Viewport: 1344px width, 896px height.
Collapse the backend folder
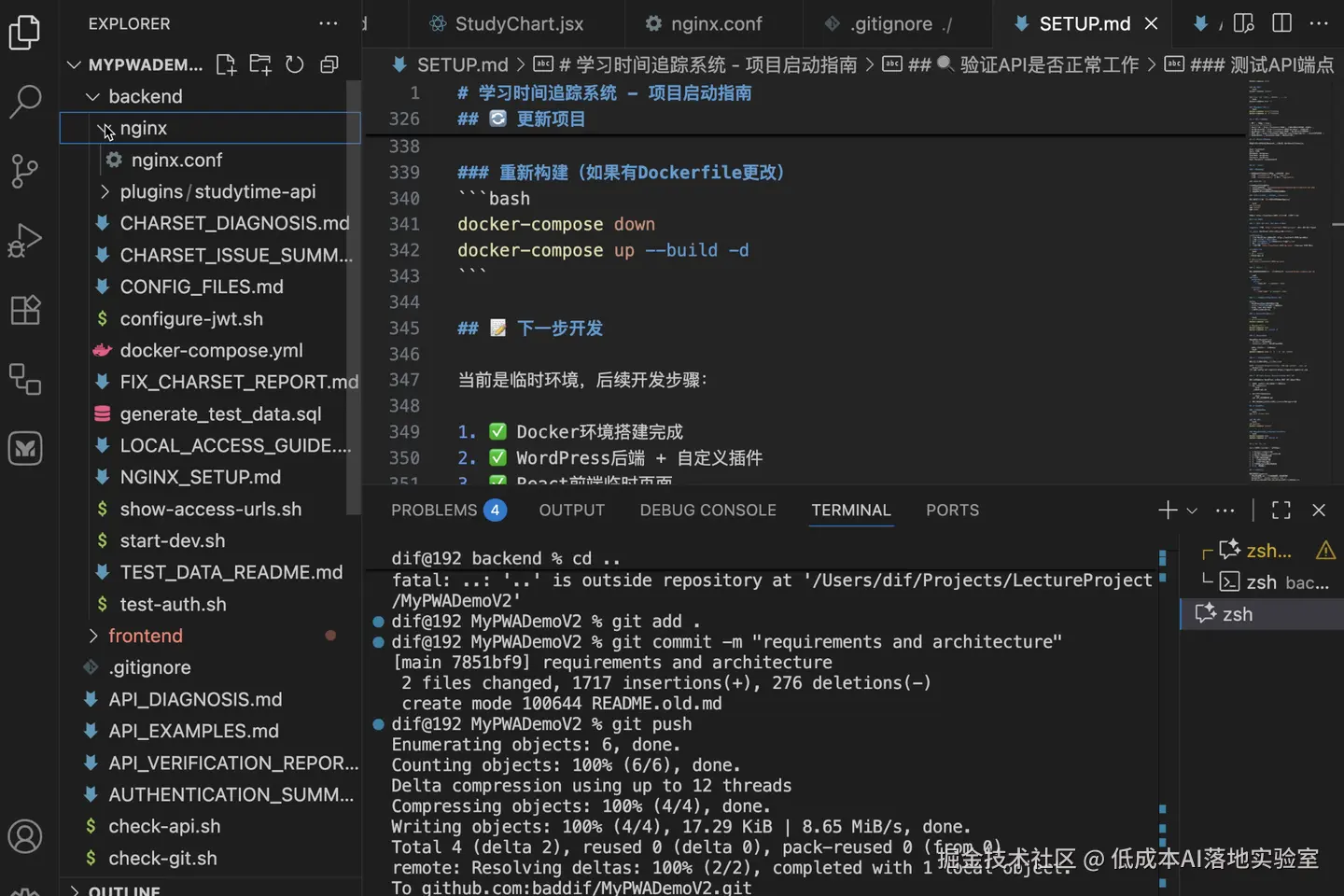click(x=92, y=96)
